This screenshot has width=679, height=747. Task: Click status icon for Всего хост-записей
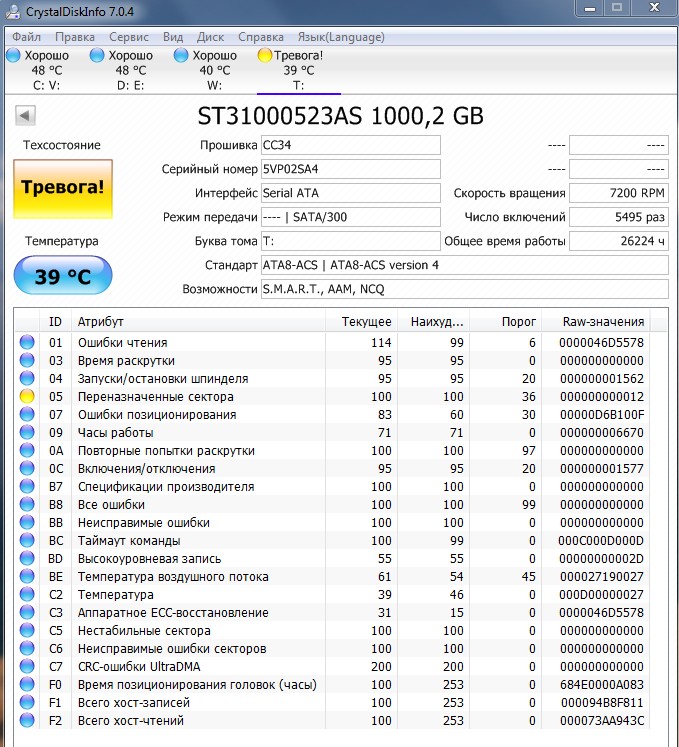point(27,702)
